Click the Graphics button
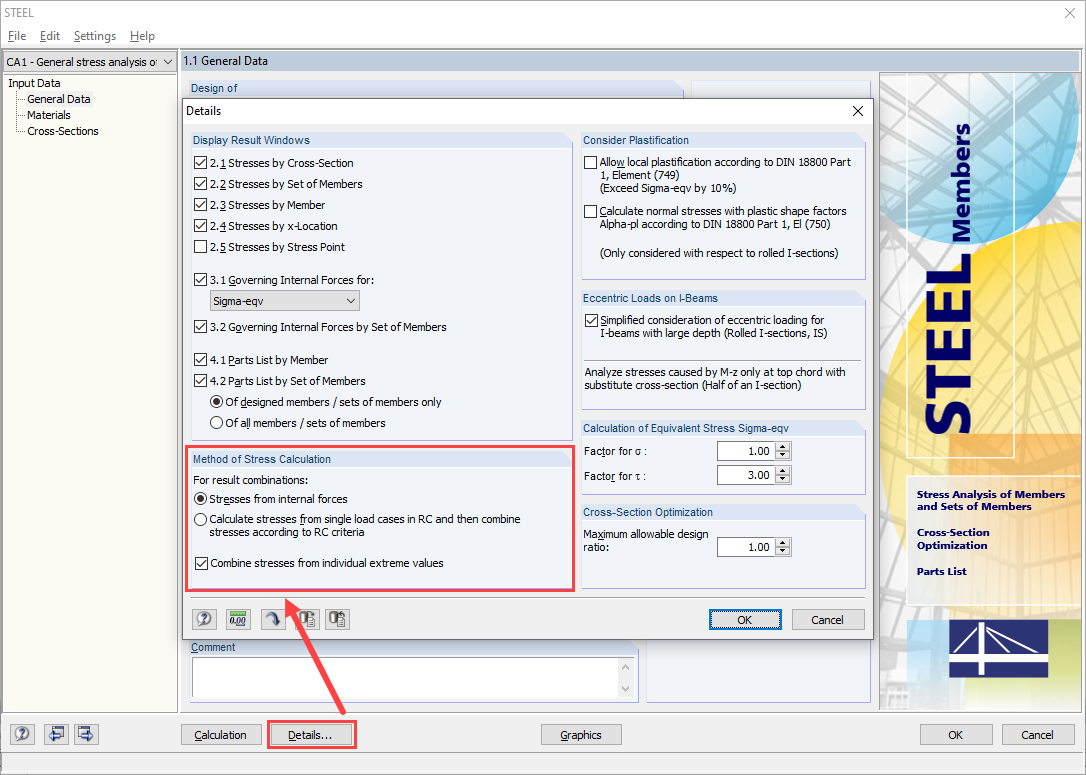Viewport: 1086px width, 775px height. pos(581,735)
